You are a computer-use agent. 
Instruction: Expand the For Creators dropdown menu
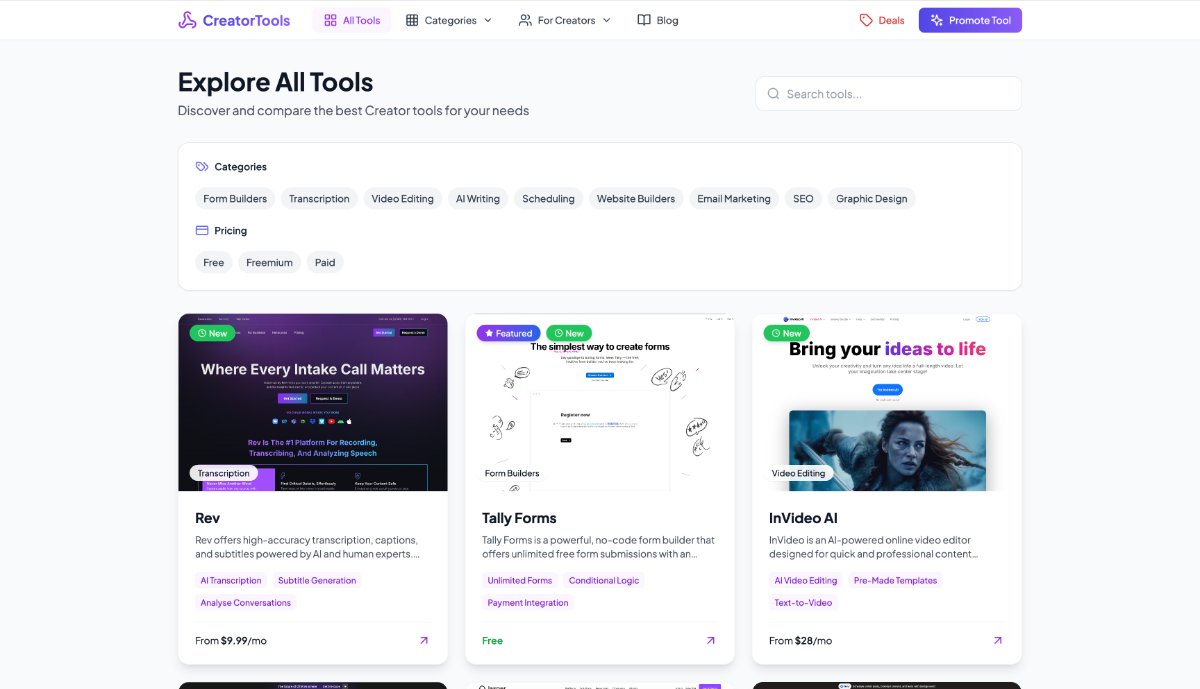pyautogui.click(x=565, y=20)
